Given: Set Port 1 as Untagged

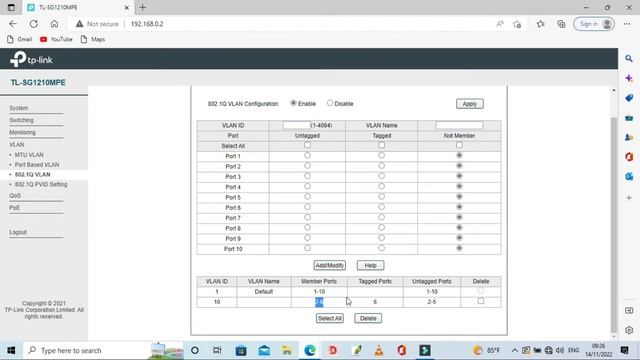Looking at the screenshot, I should tap(307, 156).
